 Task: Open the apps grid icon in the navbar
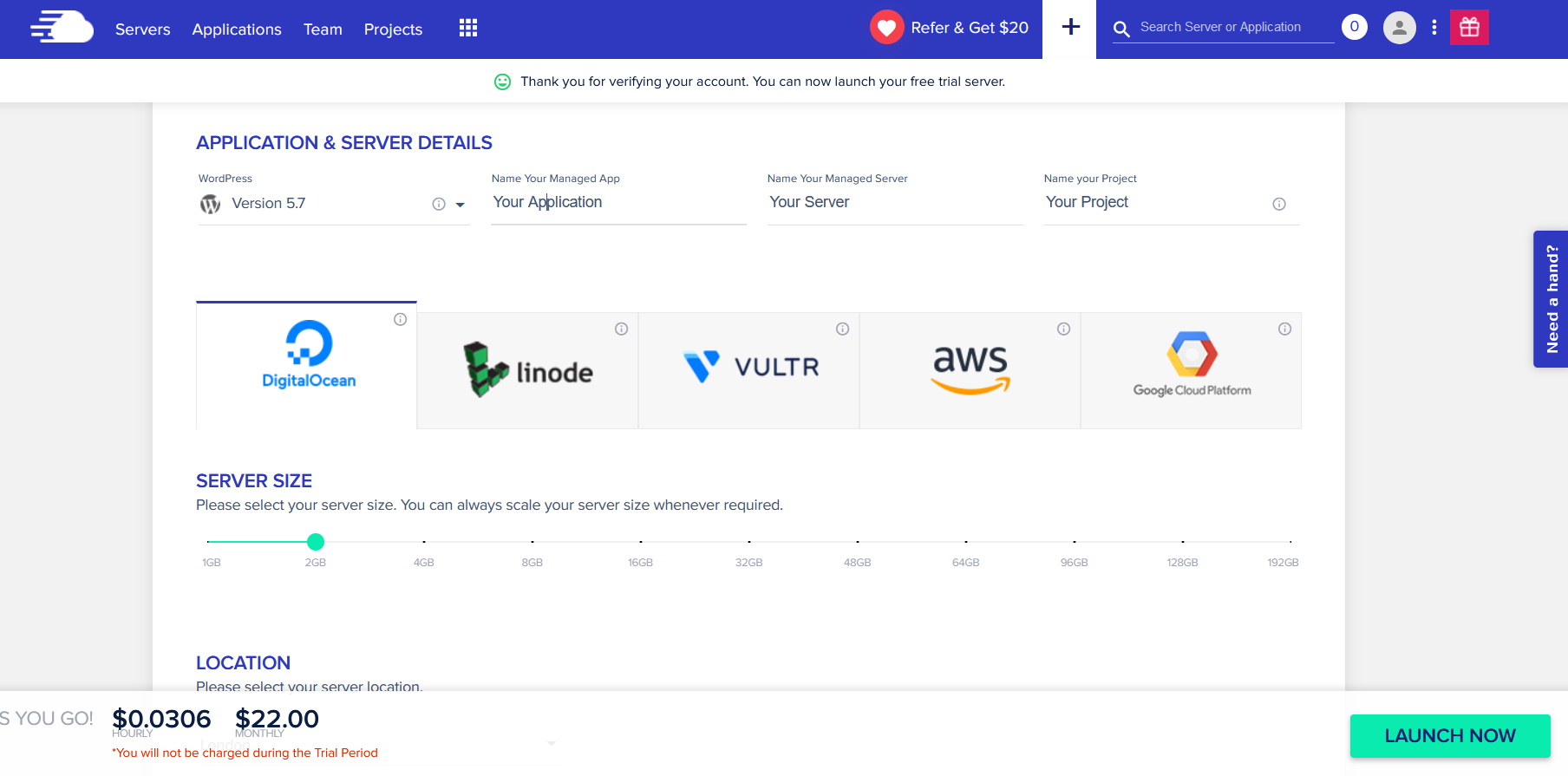point(467,27)
